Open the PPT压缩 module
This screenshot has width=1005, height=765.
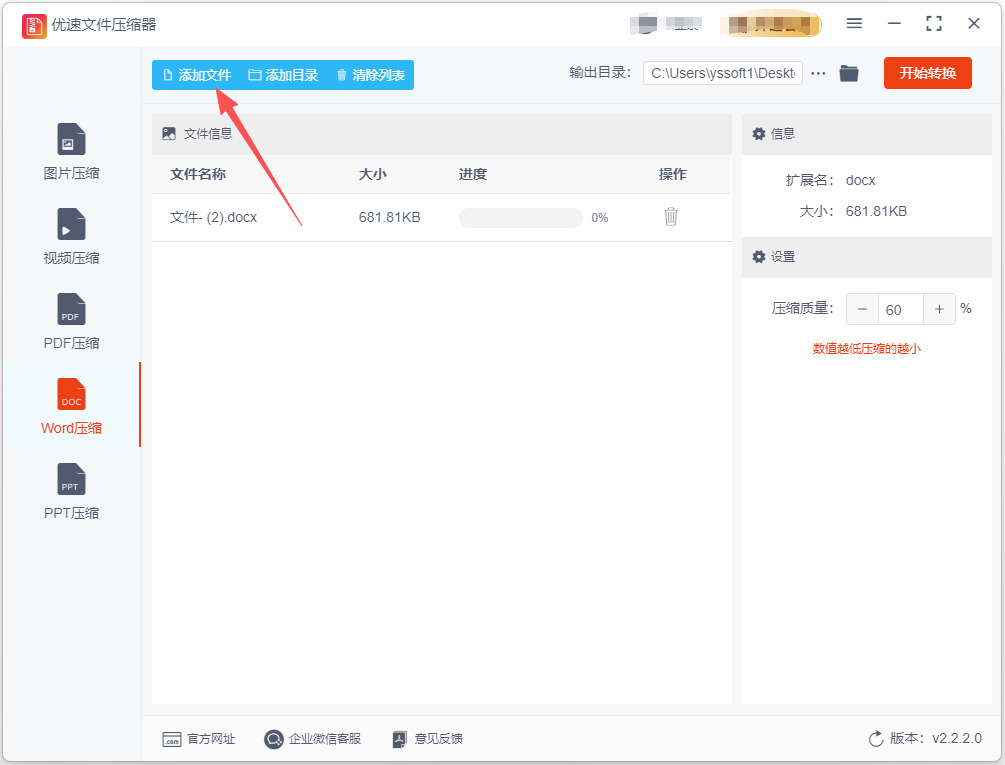point(71,491)
